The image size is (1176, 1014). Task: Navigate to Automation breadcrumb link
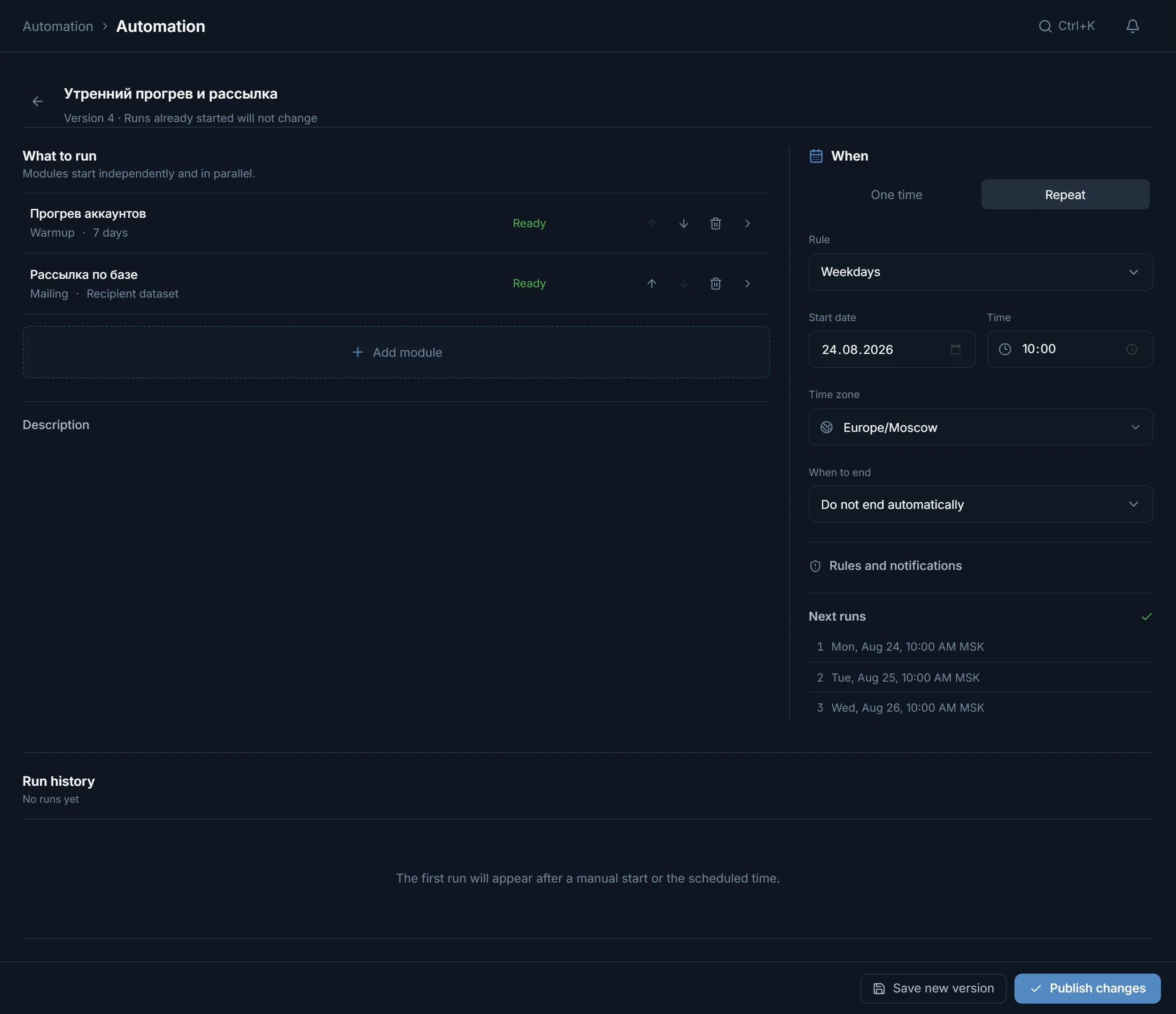point(58,26)
